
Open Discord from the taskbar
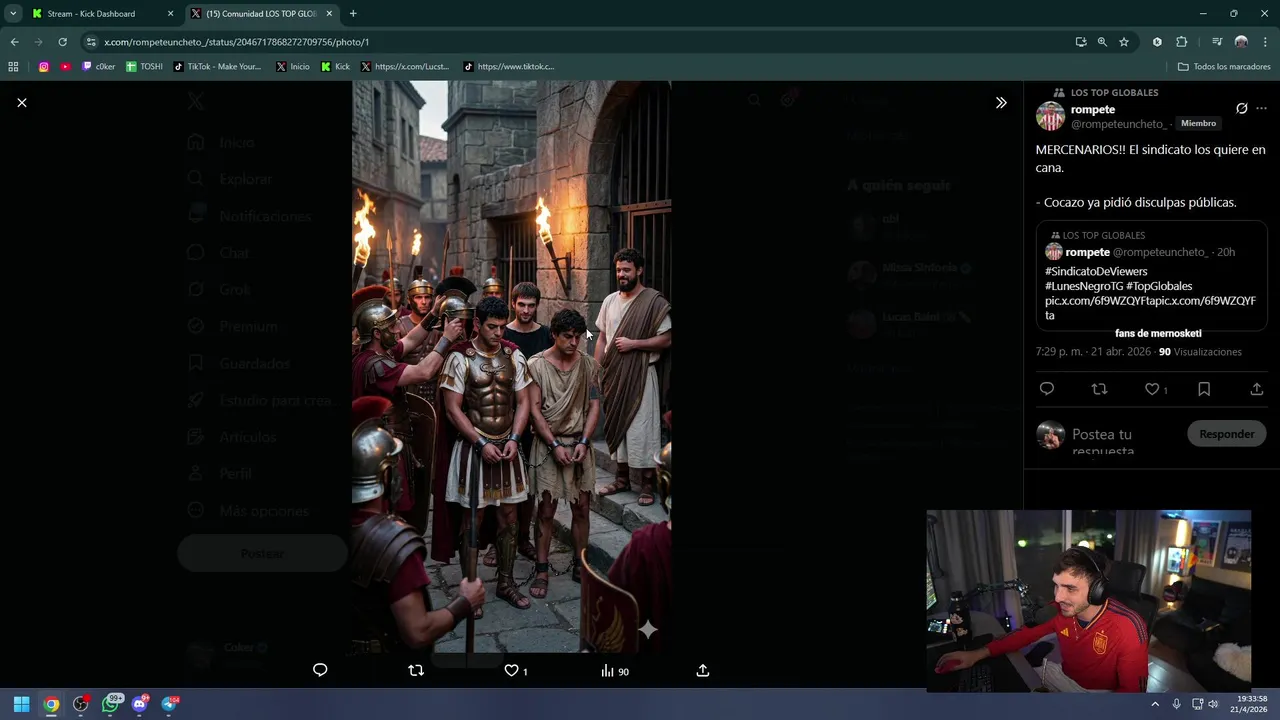click(x=140, y=704)
